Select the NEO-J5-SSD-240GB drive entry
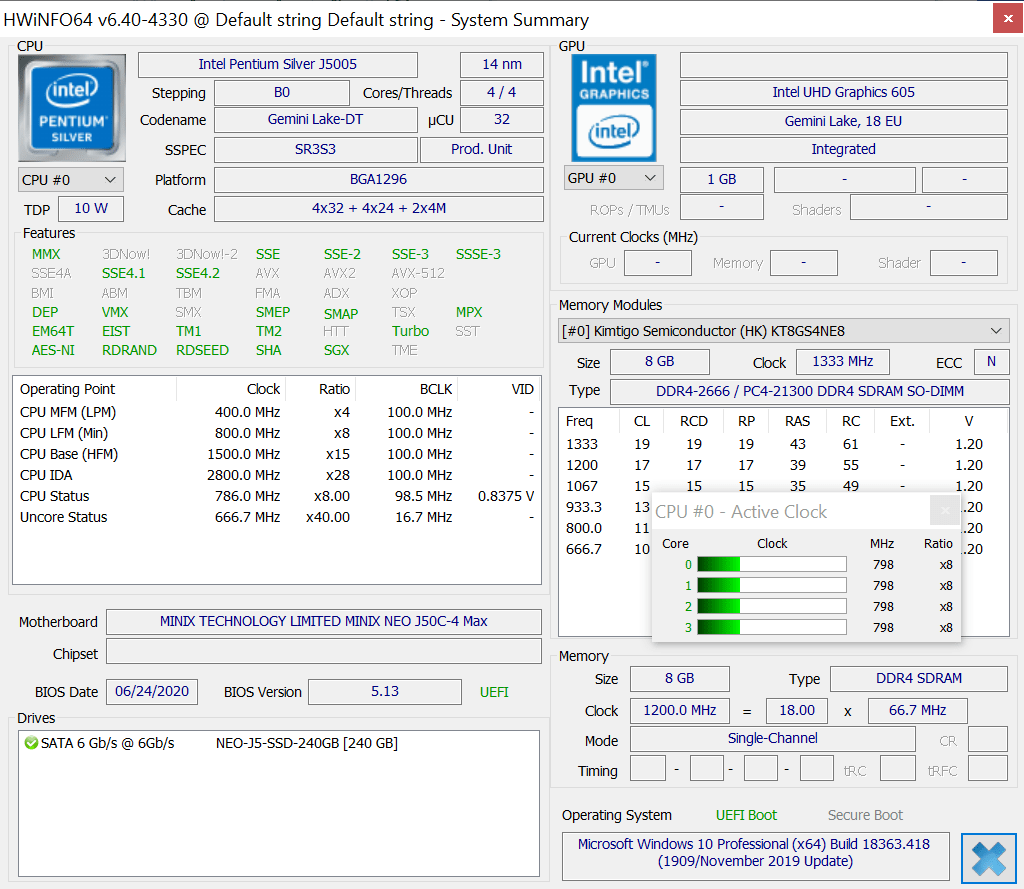Viewport: 1024px width, 889px height. tap(306, 743)
